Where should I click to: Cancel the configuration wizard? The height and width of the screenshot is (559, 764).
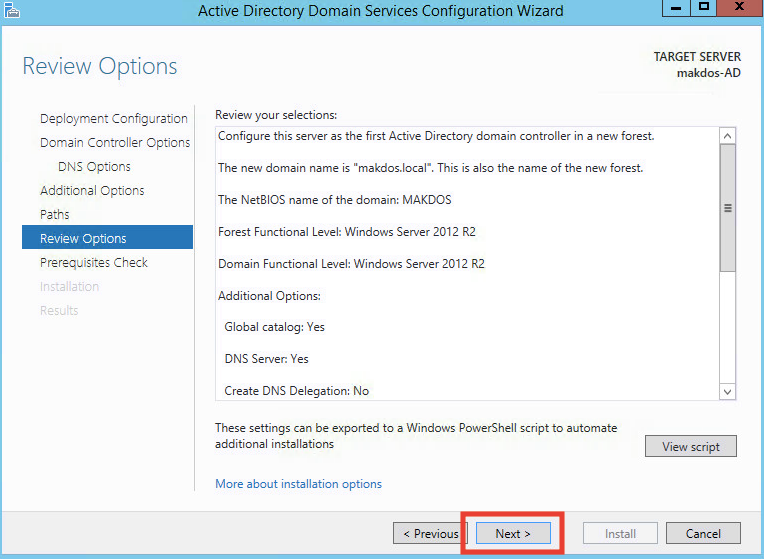pyautogui.click(x=703, y=533)
